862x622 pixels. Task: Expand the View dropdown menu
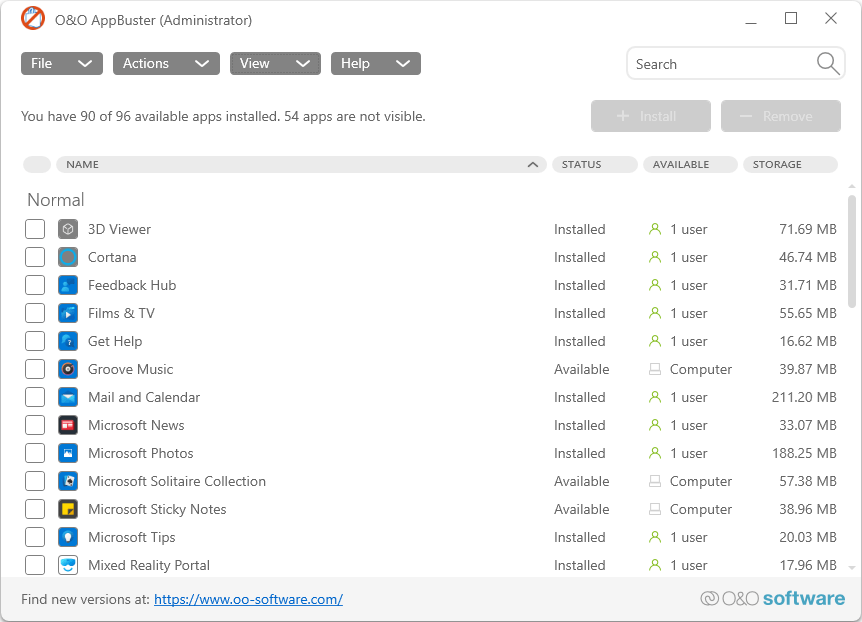pos(275,63)
